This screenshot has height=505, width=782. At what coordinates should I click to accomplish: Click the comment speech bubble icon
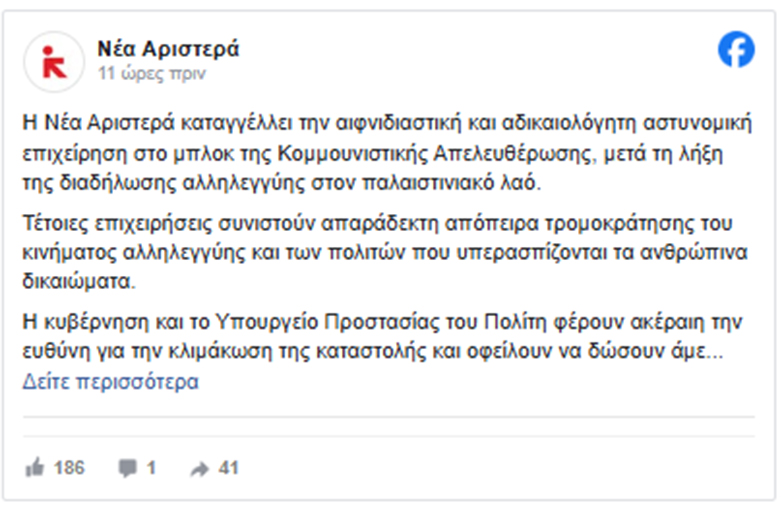(128, 467)
